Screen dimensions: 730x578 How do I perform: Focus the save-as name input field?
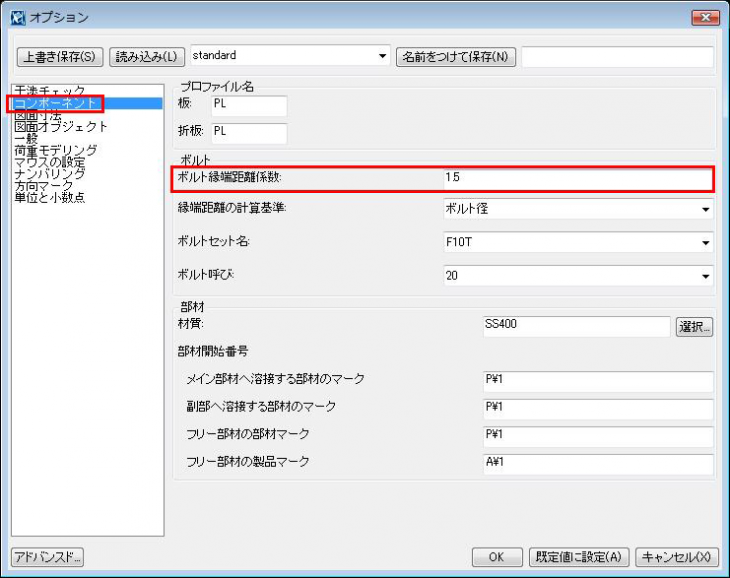coord(617,57)
